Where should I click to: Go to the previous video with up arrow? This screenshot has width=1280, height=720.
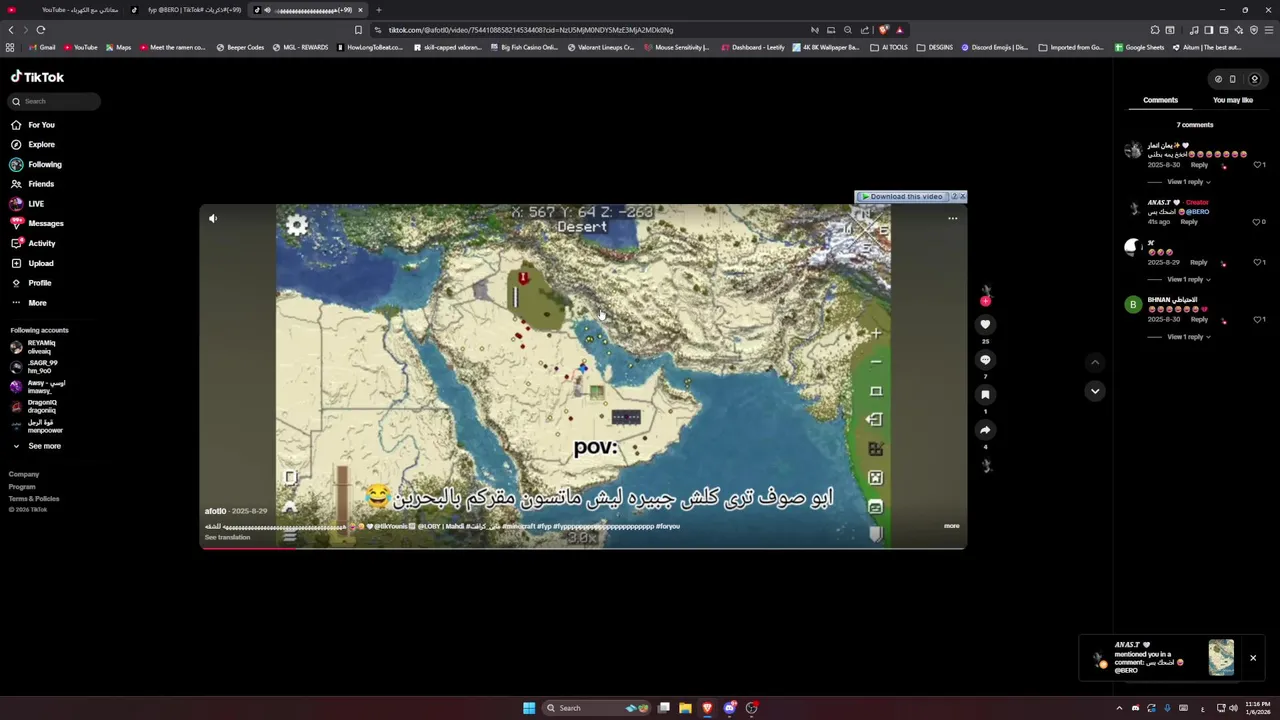pyautogui.click(x=1095, y=362)
